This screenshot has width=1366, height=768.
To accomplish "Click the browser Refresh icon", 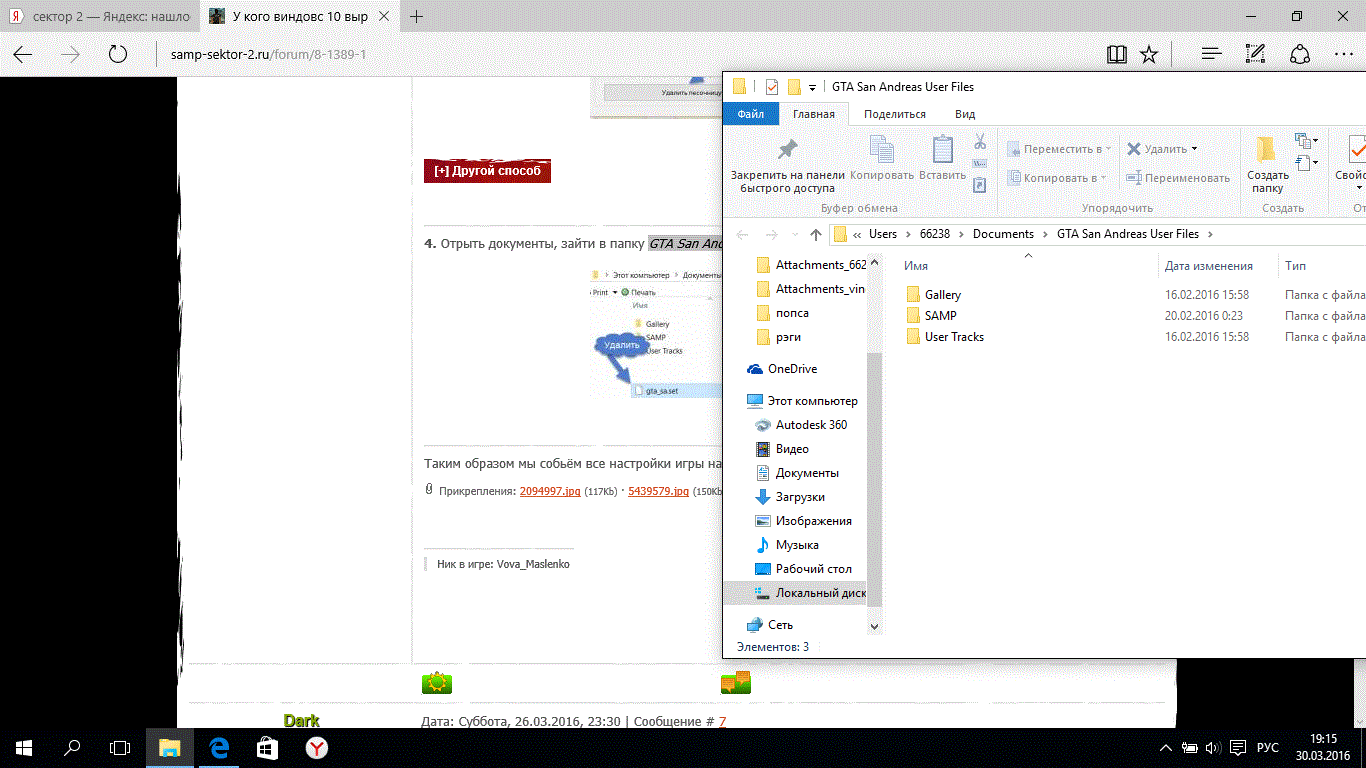I will tap(118, 54).
